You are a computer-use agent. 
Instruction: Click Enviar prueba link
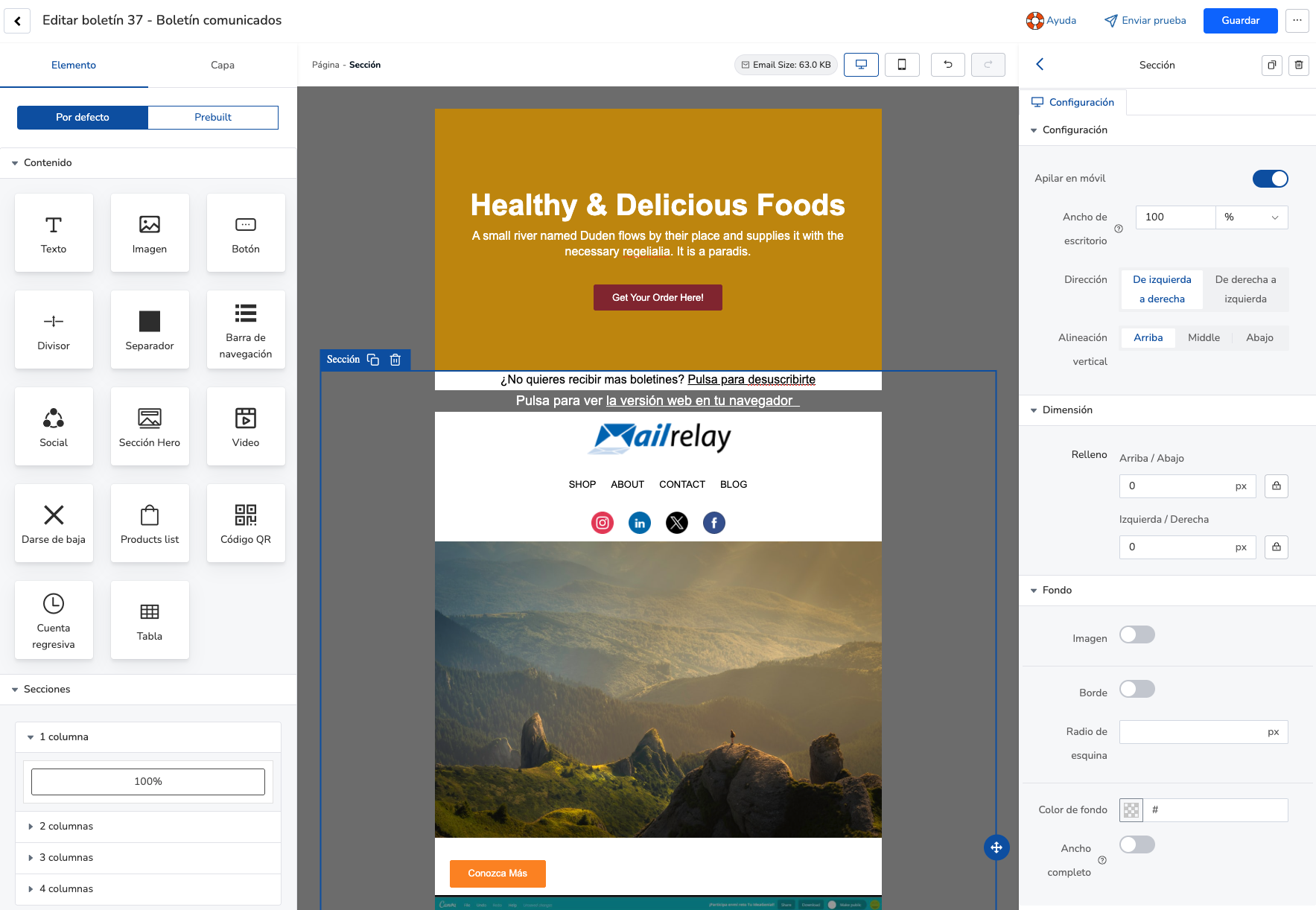1145,21
